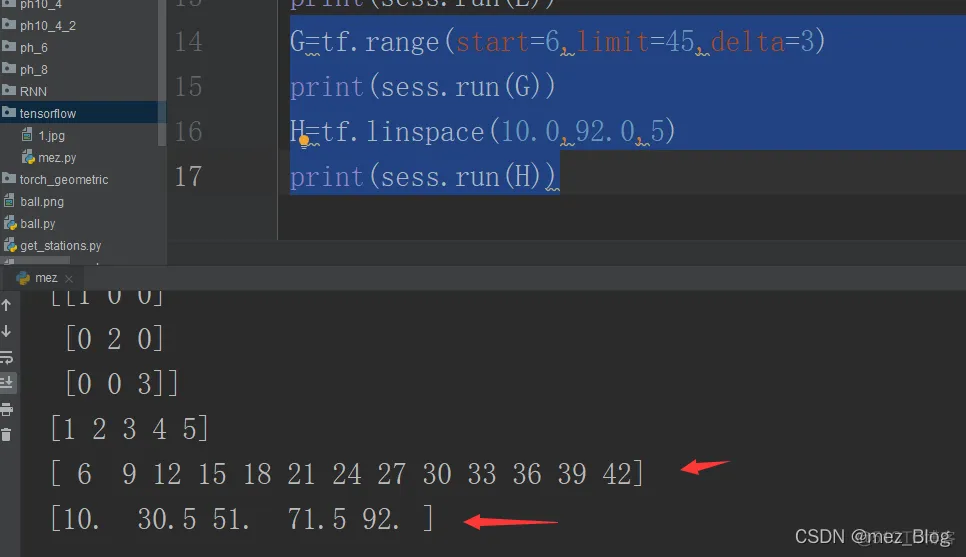Screen dimensions: 966x557
Task: Click value '42' in range output
Action: pos(617,474)
